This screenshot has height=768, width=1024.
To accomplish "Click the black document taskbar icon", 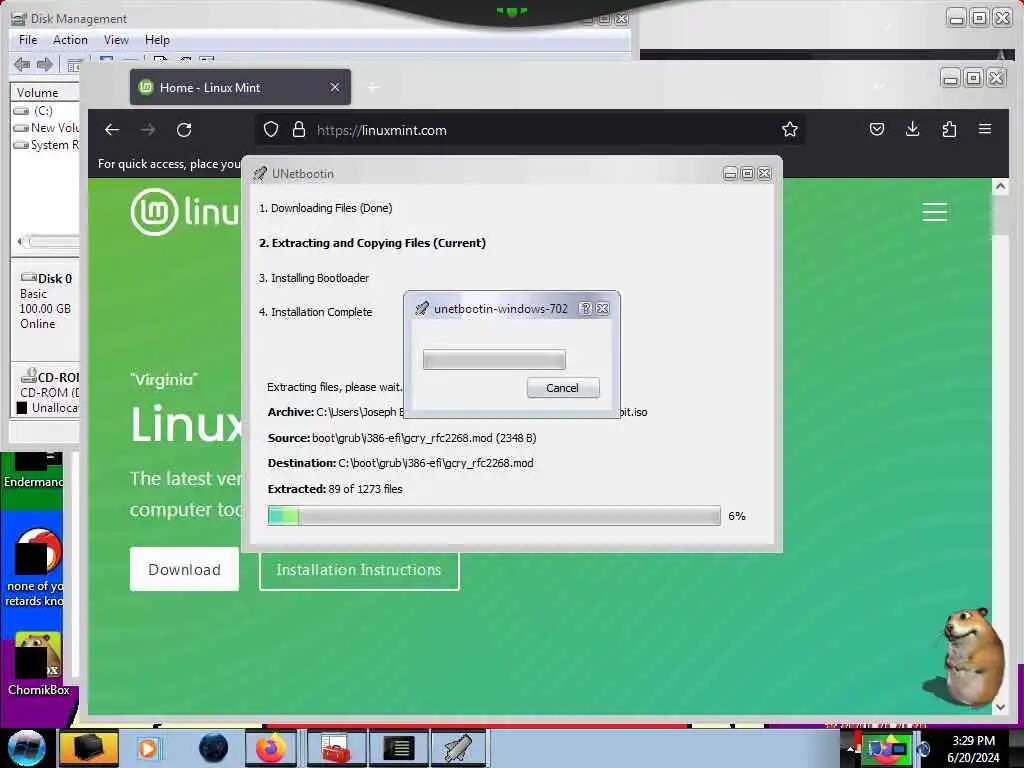I will (x=398, y=748).
